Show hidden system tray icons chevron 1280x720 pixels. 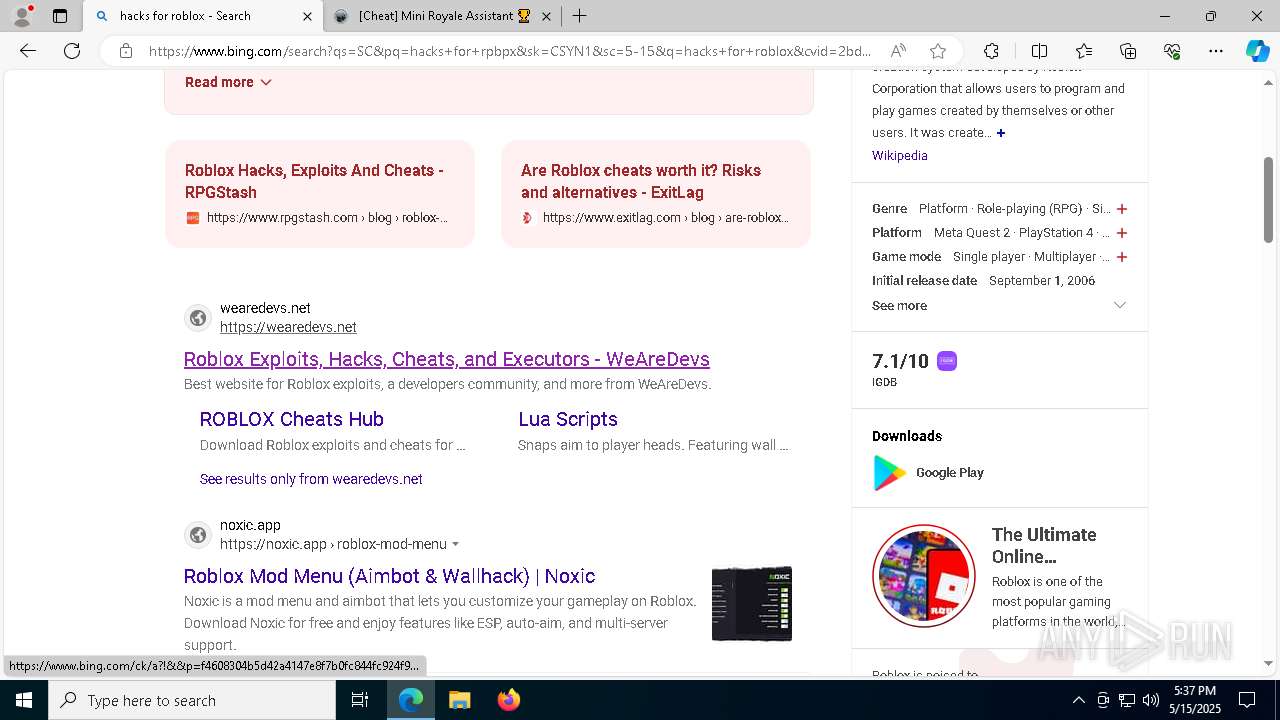tap(1078, 700)
